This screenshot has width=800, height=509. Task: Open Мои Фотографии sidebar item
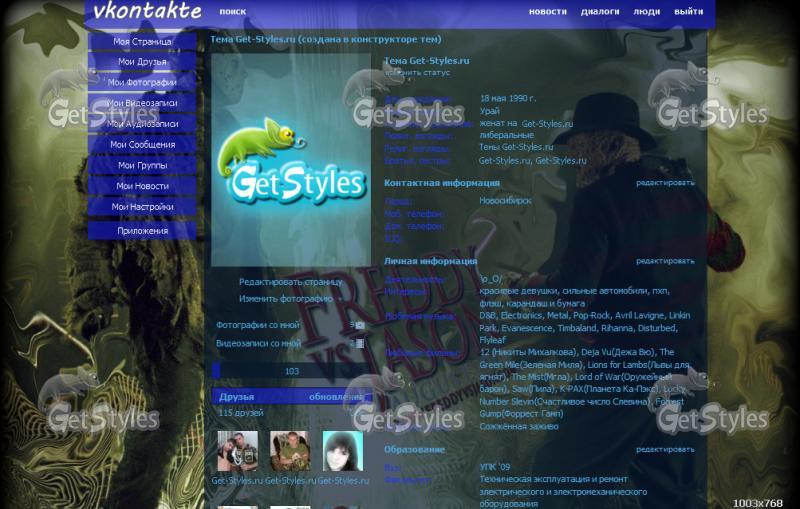click(x=142, y=82)
